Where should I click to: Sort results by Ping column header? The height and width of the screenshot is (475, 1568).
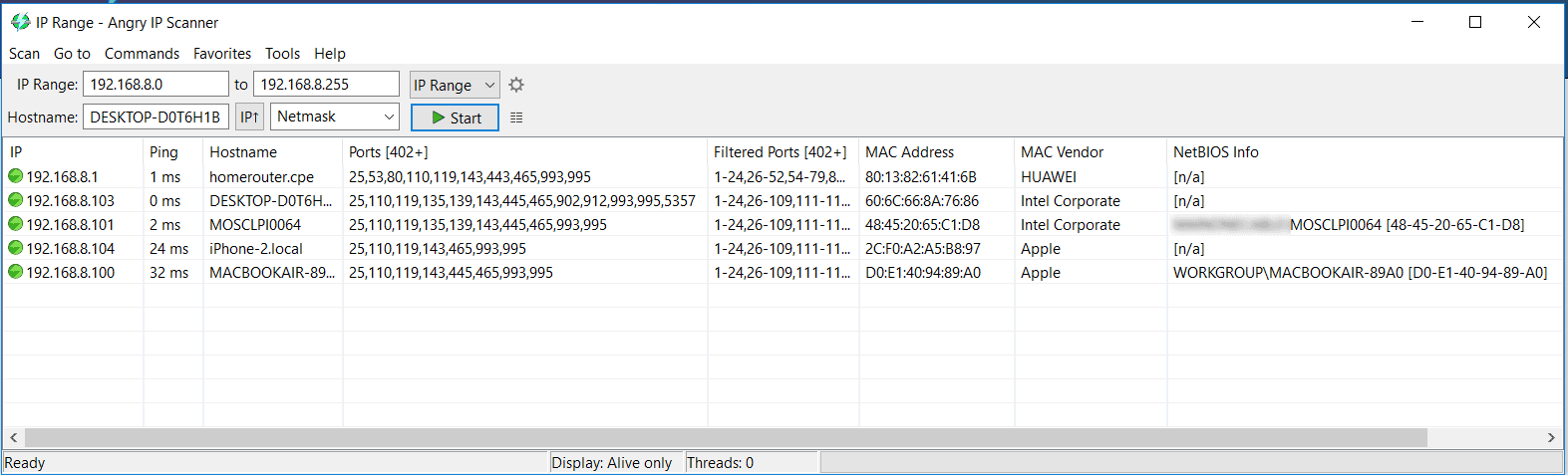pos(164,152)
